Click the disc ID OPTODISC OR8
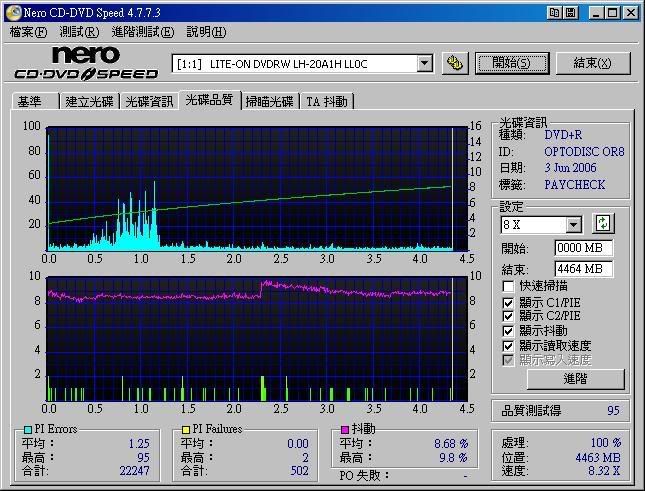This screenshot has height=491, width=645. tap(584, 152)
